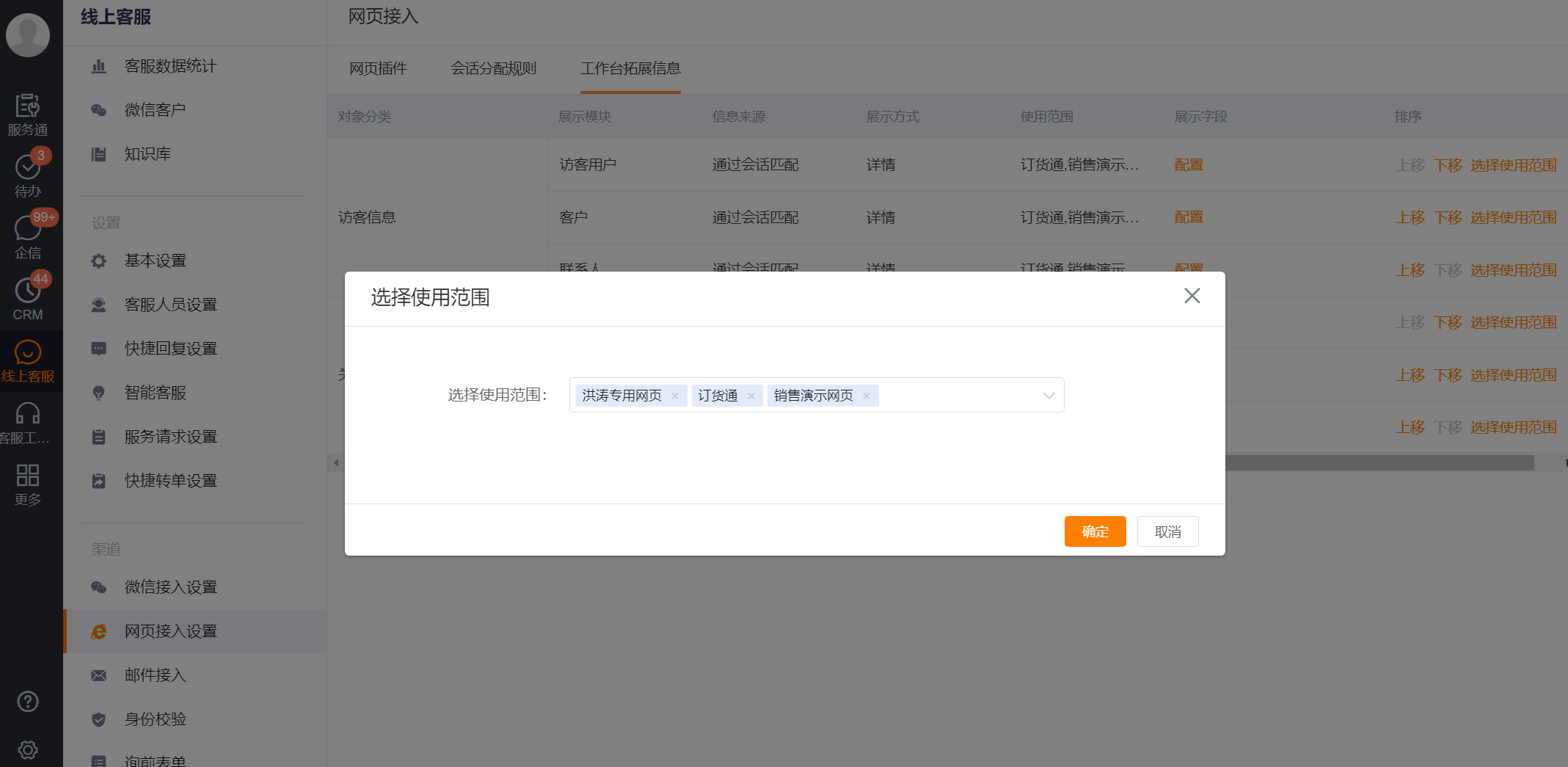Viewport: 1568px width, 767px height.
Task: Click the 知识库 book icon
Action: click(x=98, y=154)
